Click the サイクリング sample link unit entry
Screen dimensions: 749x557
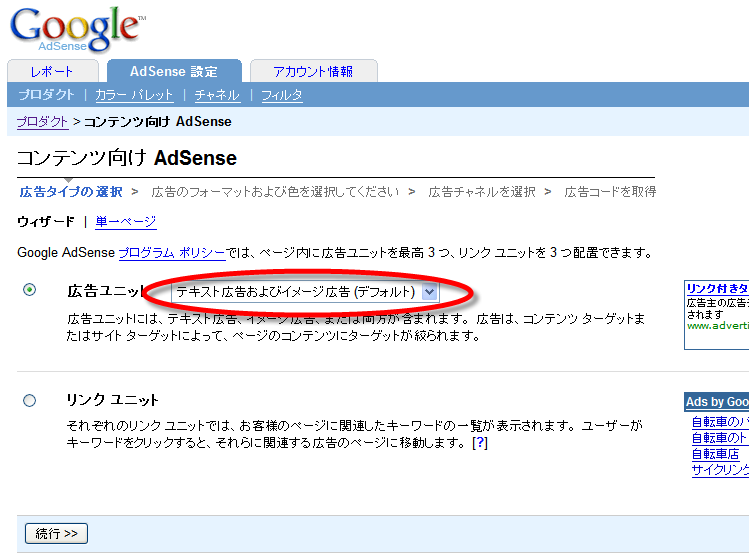pyautogui.click(x=720, y=470)
